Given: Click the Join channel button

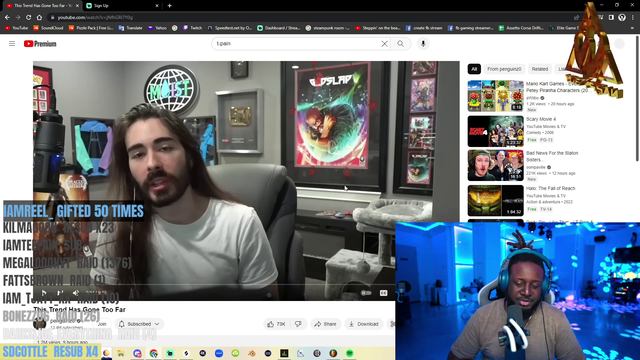Looking at the screenshot, I should point(102,324).
